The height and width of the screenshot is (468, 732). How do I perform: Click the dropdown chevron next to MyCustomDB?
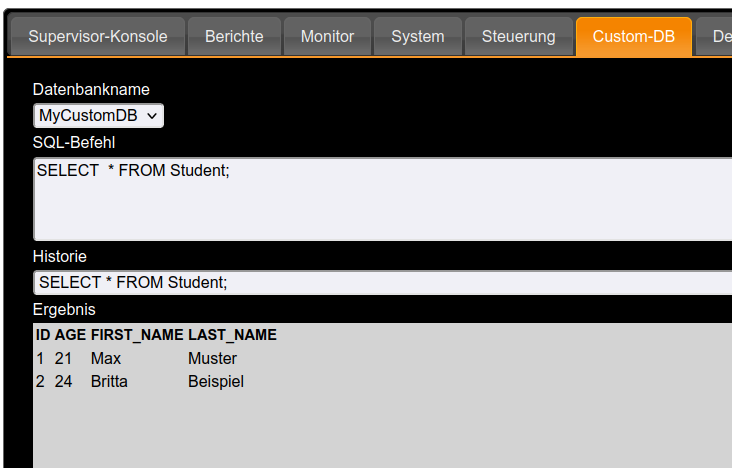coord(152,116)
